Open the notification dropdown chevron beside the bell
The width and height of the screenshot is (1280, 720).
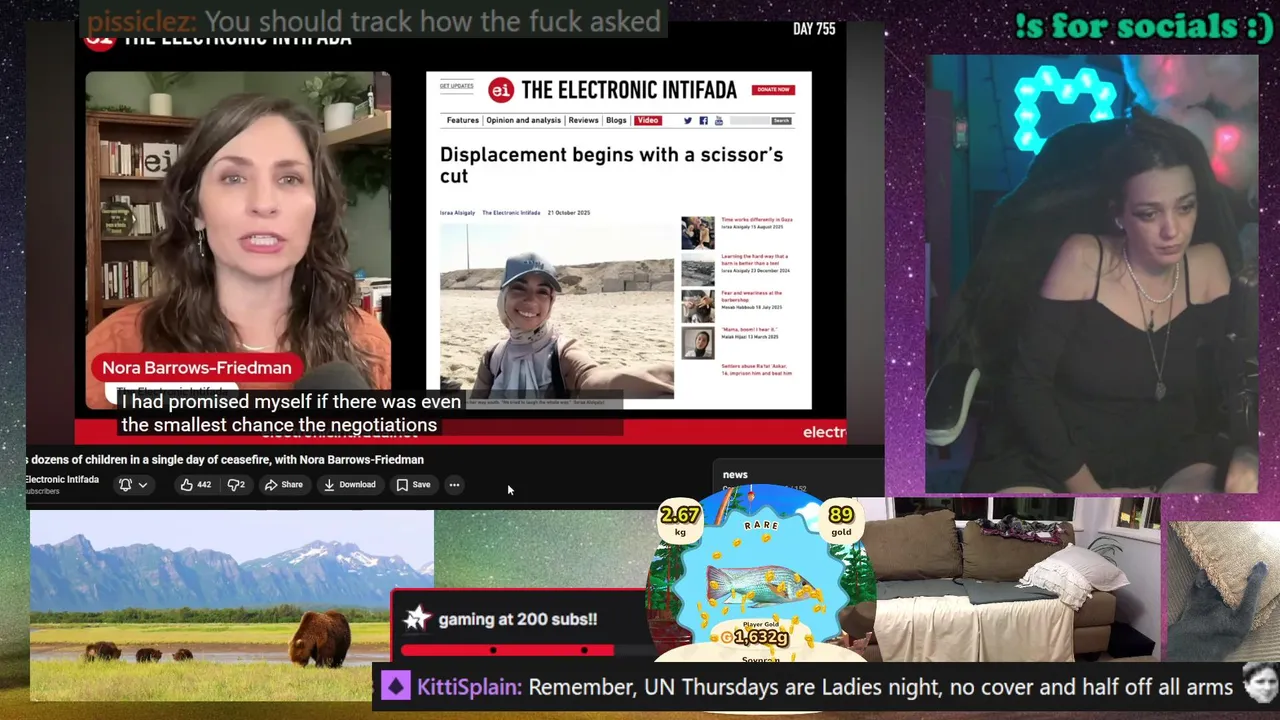coord(143,485)
